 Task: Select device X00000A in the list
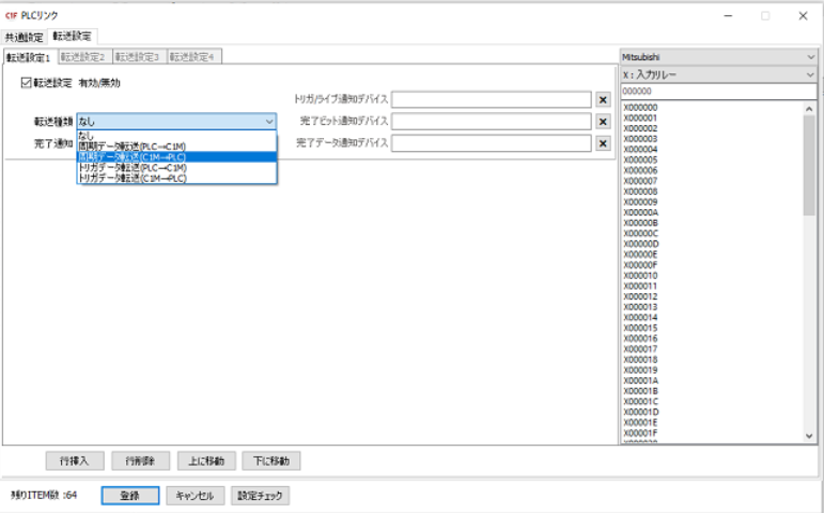point(642,212)
